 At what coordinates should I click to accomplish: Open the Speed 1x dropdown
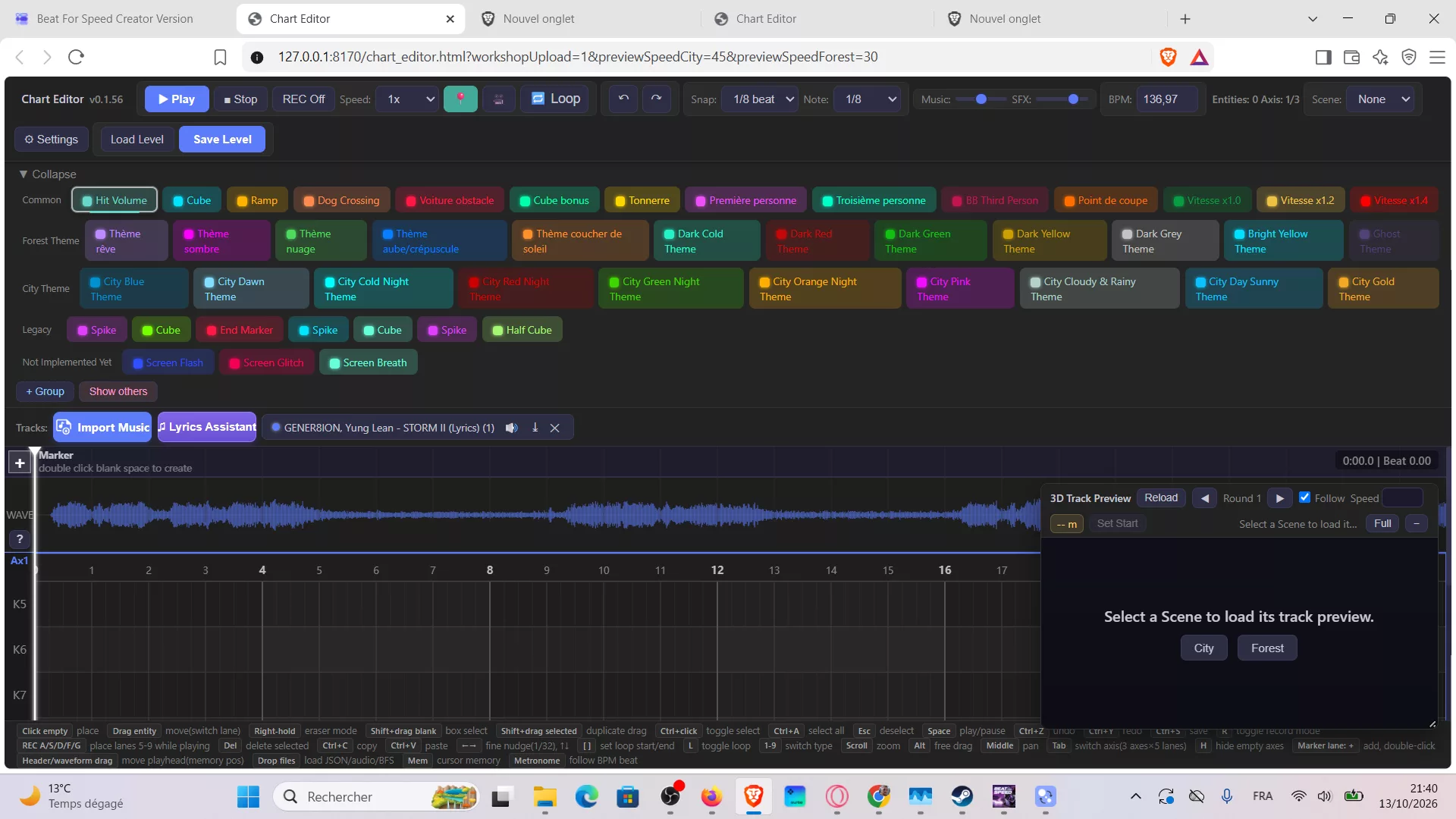(x=409, y=99)
